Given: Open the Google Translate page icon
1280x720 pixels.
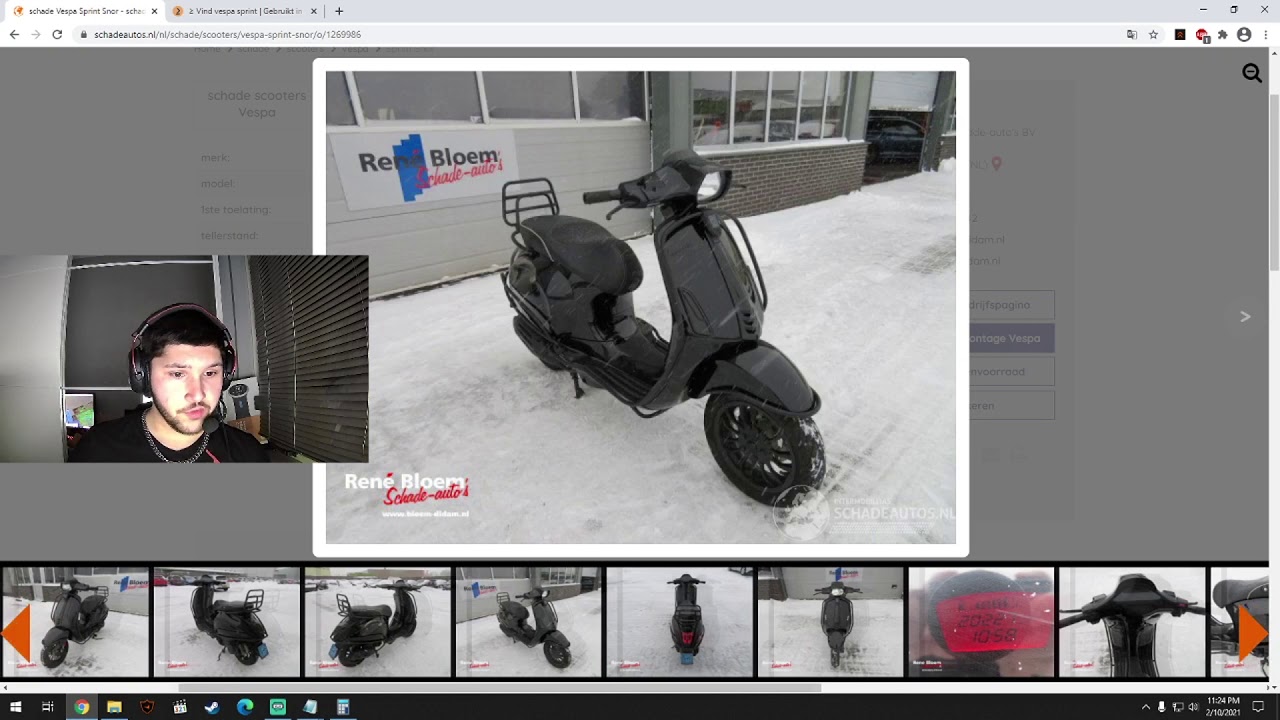Looking at the screenshot, I should [x=1132, y=34].
